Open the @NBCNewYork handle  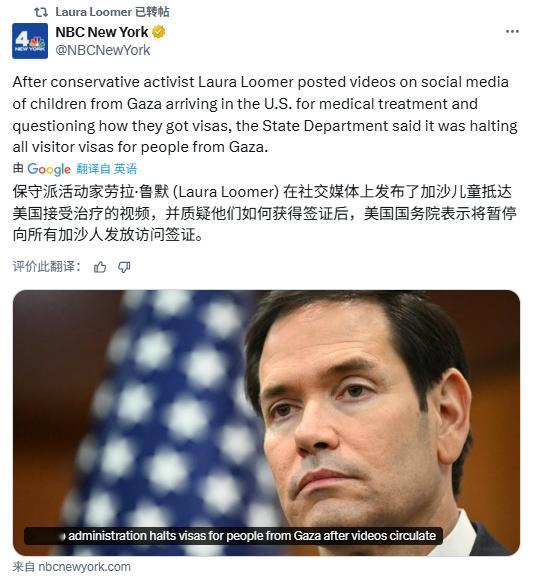[x=103, y=50]
